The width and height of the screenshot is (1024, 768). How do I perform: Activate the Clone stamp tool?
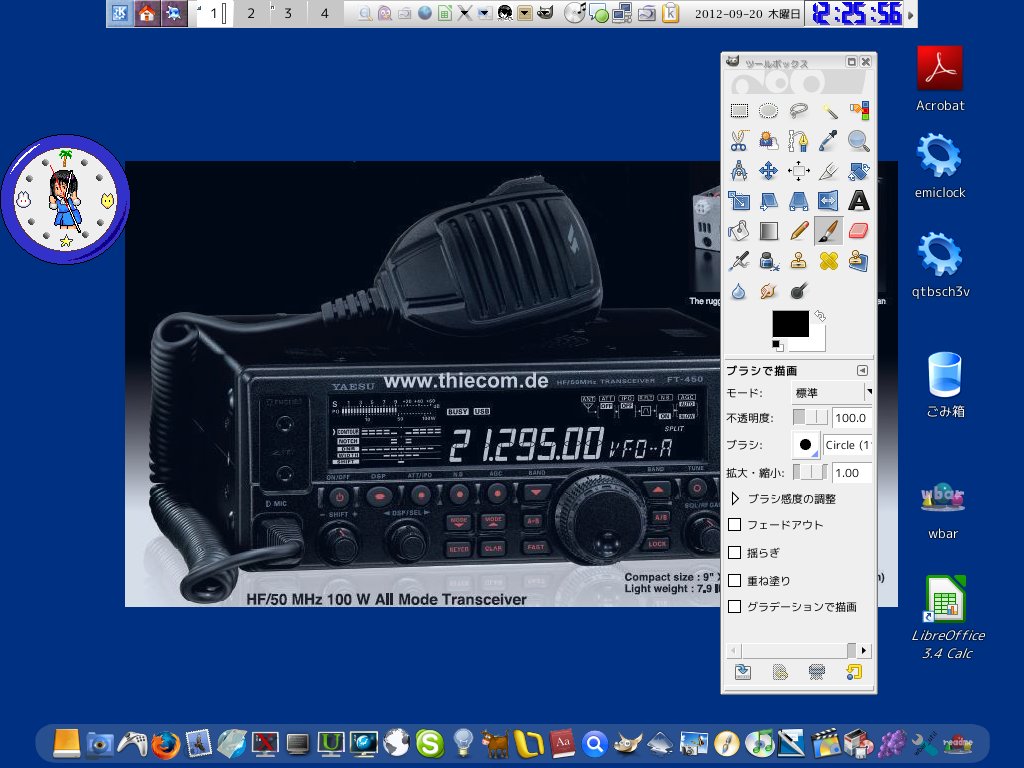[799, 260]
